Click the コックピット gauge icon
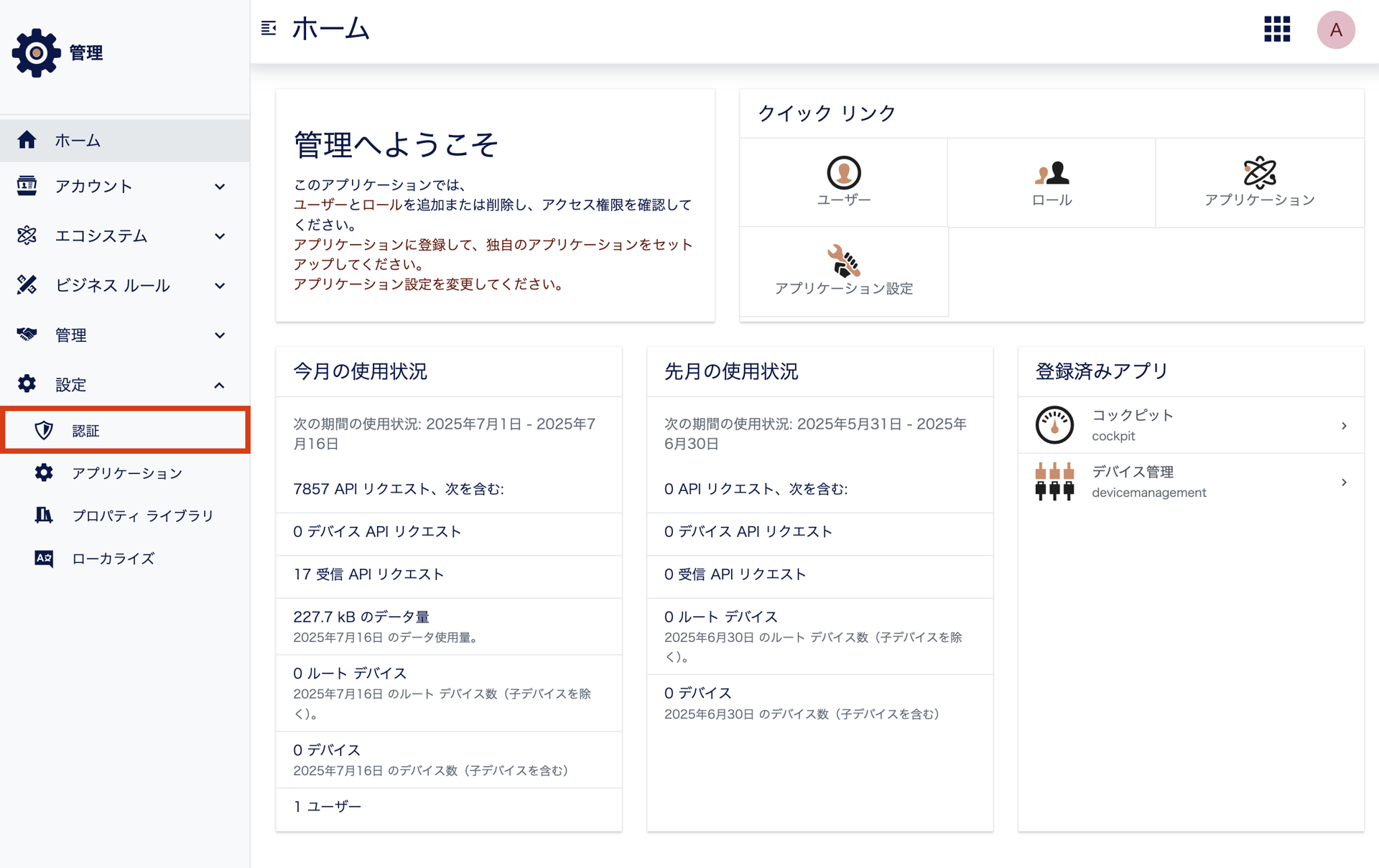Screen dimensions: 1379x868 click(x=1054, y=424)
